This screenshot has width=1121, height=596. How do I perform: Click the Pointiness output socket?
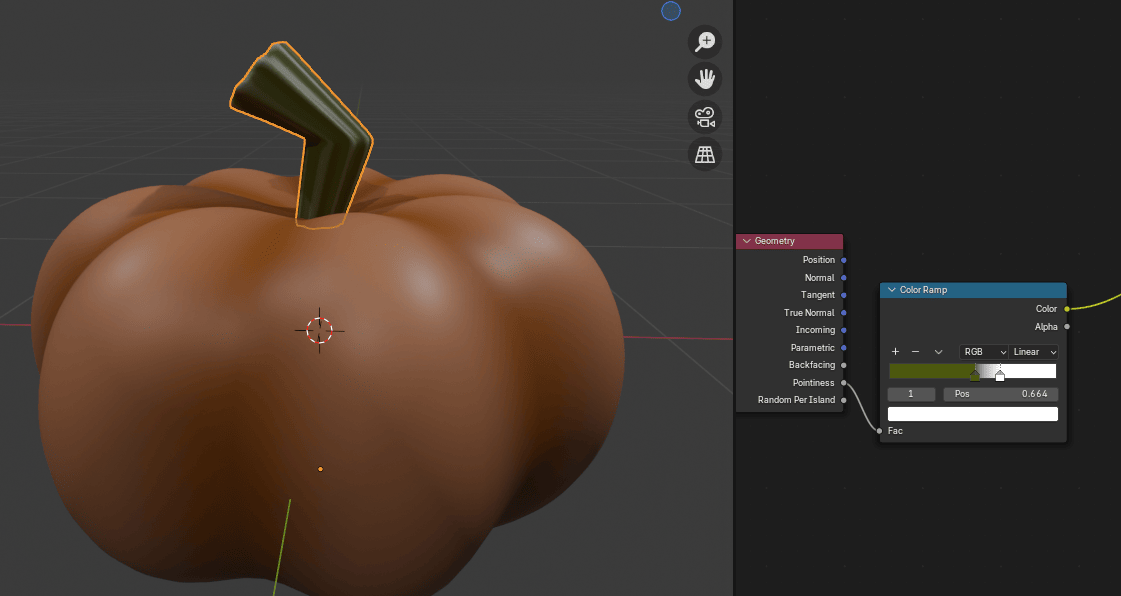click(844, 382)
